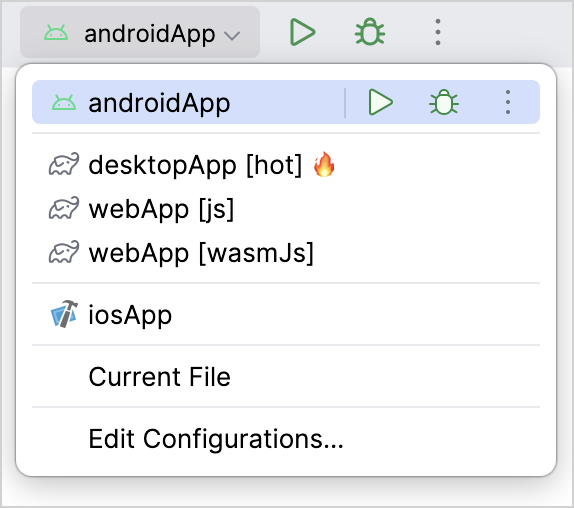574x508 pixels.
Task: Open the toolbar More Actions kebab menu
Action: click(x=438, y=33)
